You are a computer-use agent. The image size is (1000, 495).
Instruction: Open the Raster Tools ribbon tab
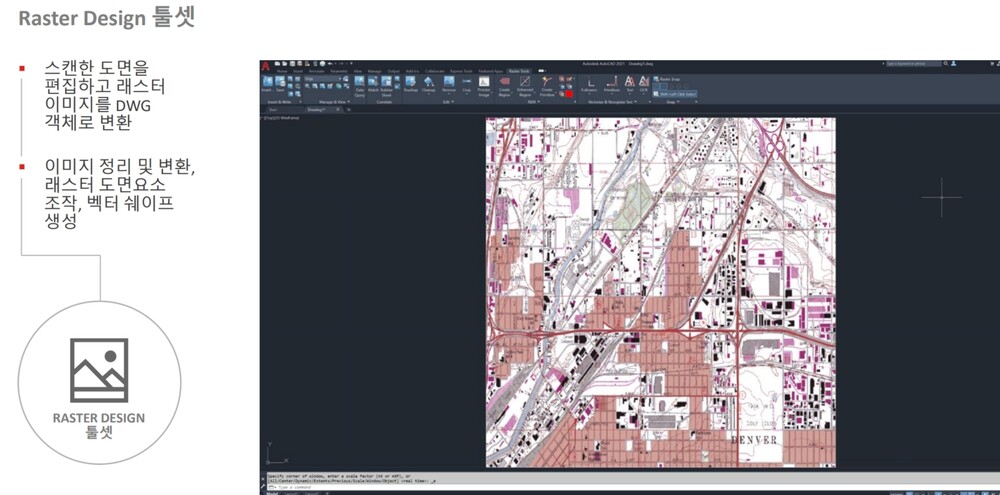click(518, 71)
